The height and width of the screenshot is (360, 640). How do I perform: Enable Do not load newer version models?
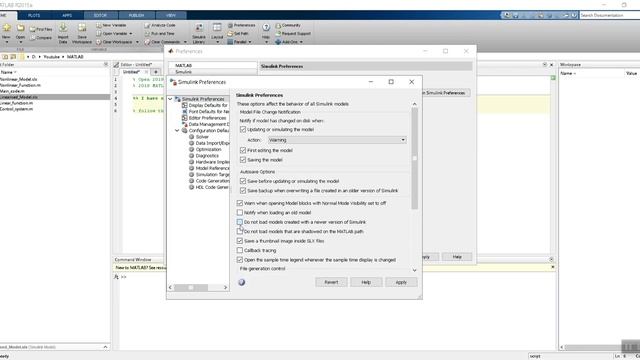[x=240, y=222]
